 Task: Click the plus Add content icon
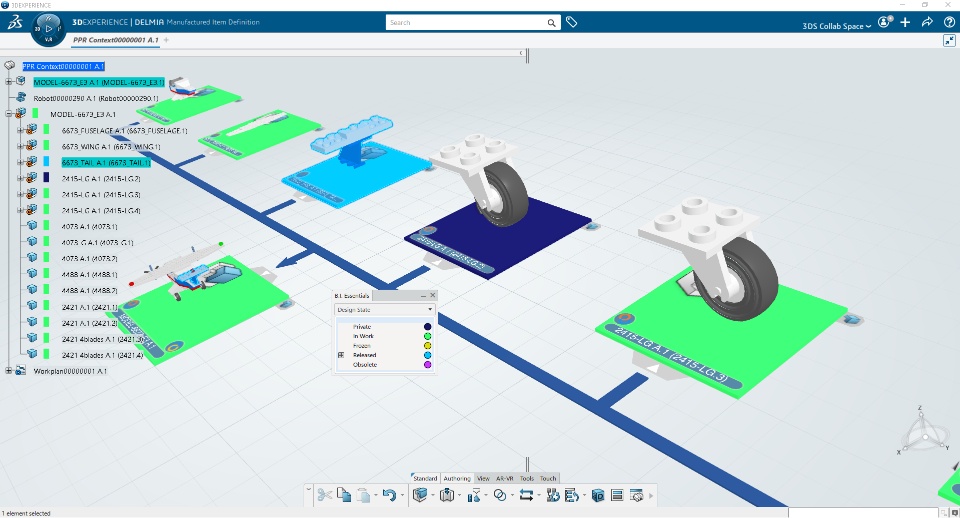tap(905, 22)
